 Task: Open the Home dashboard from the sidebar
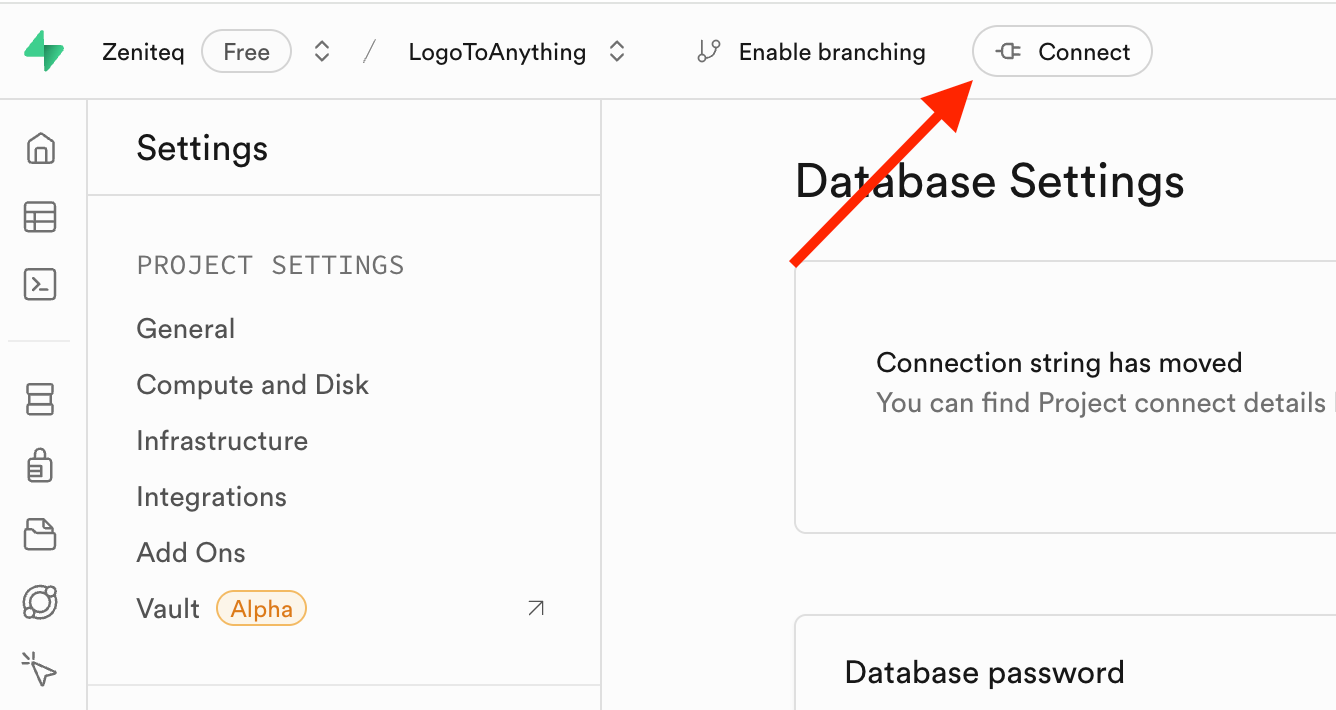[39, 148]
